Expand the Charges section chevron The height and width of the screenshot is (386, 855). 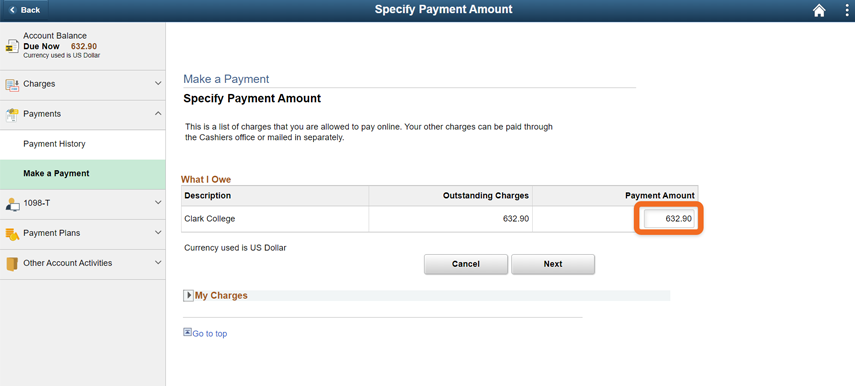coord(158,84)
